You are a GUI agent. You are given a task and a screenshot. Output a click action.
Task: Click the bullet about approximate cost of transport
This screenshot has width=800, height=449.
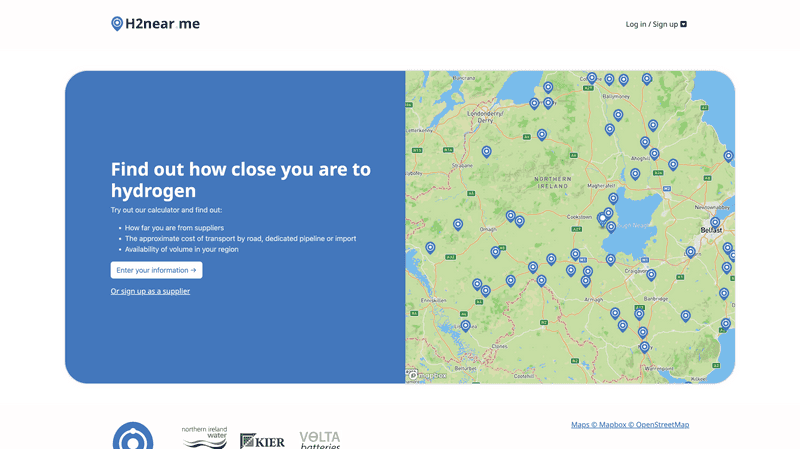point(241,239)
